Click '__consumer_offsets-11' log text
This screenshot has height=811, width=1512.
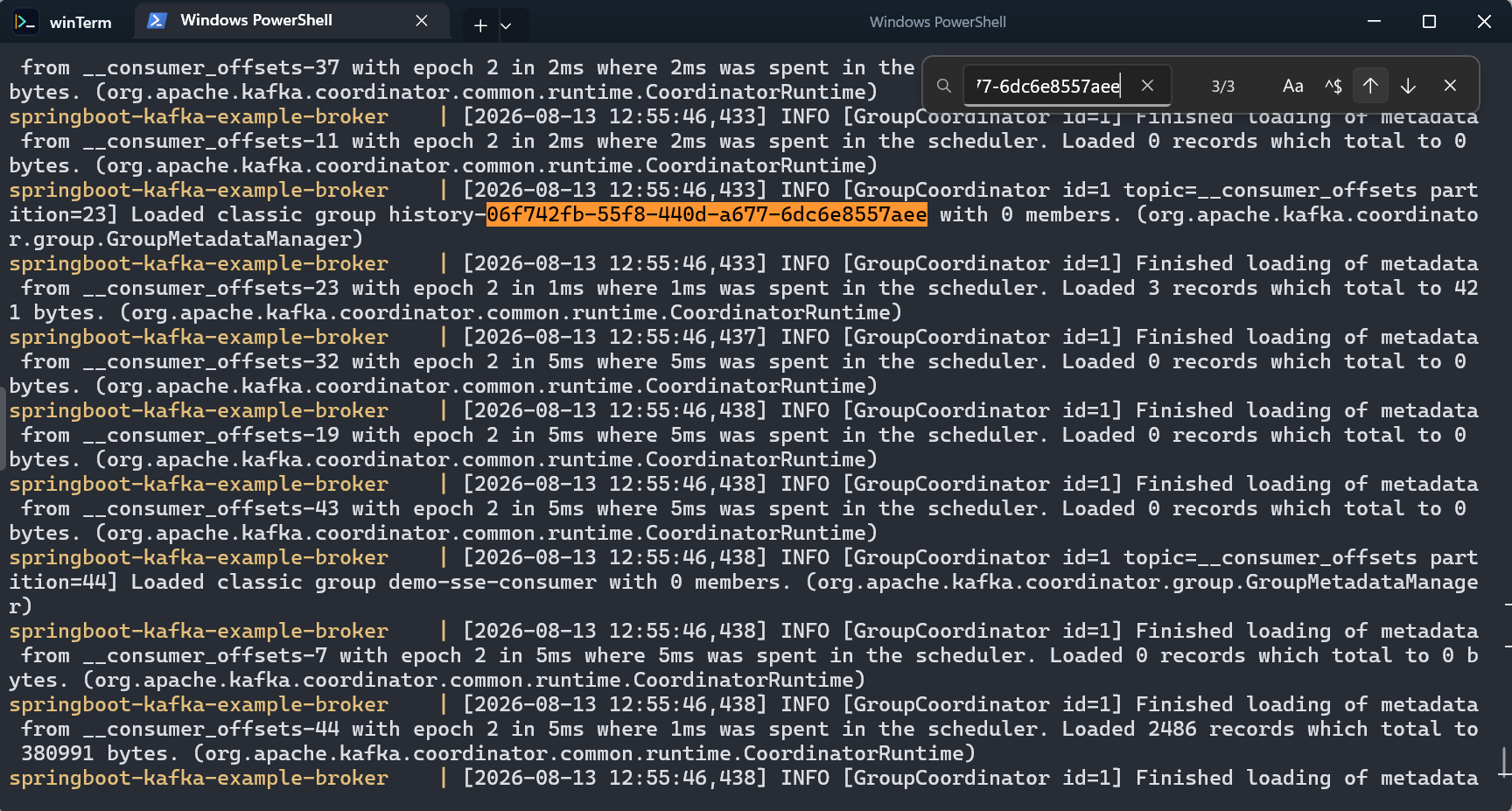click(211, 141)
